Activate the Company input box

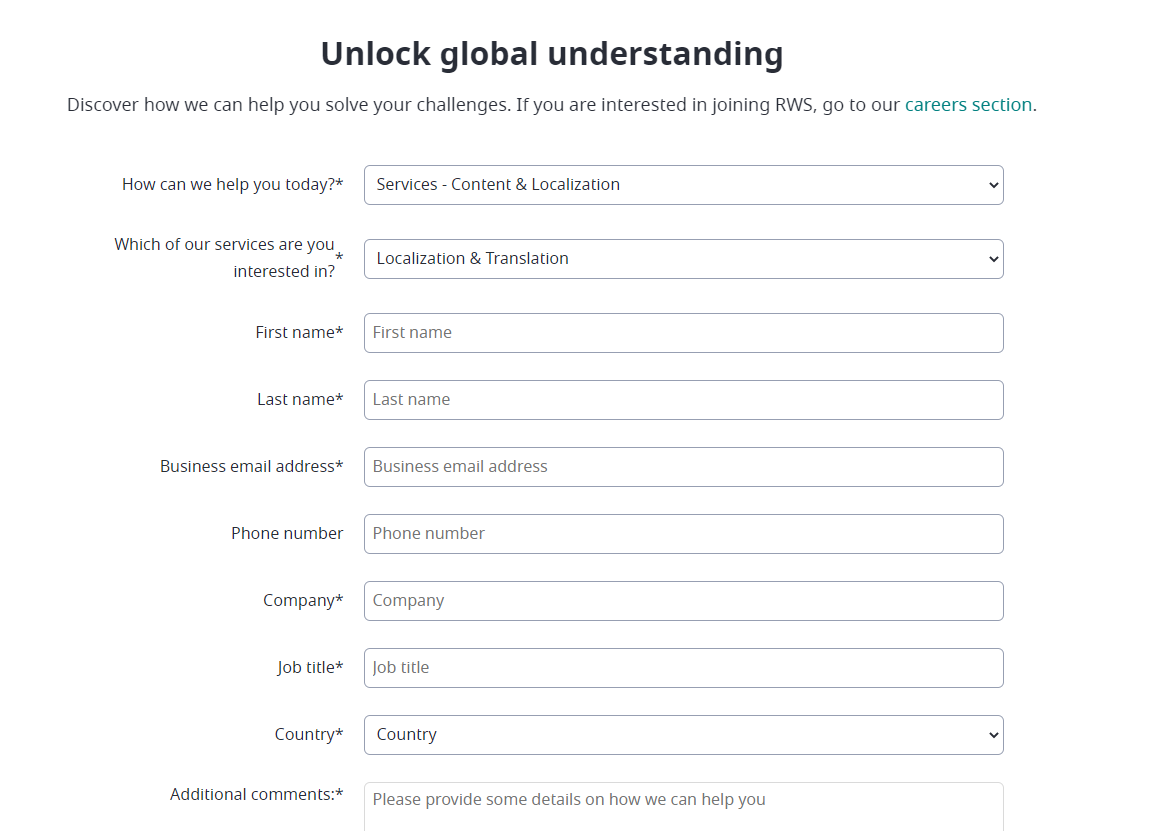coord(683,600)
